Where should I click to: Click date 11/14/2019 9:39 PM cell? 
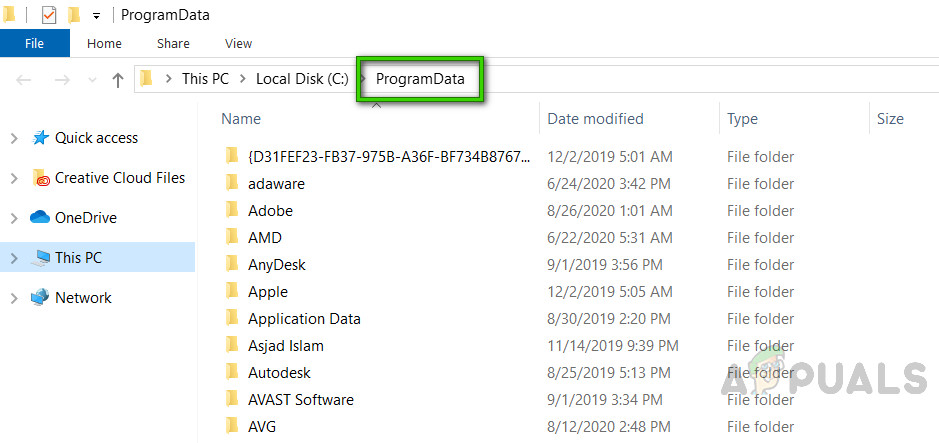click(613, 345)
